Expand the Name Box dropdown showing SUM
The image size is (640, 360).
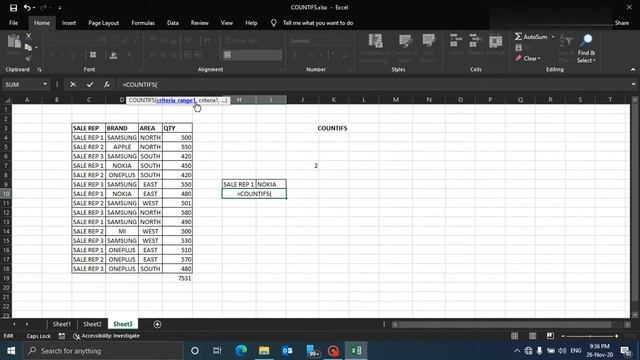tap(45, 84)
